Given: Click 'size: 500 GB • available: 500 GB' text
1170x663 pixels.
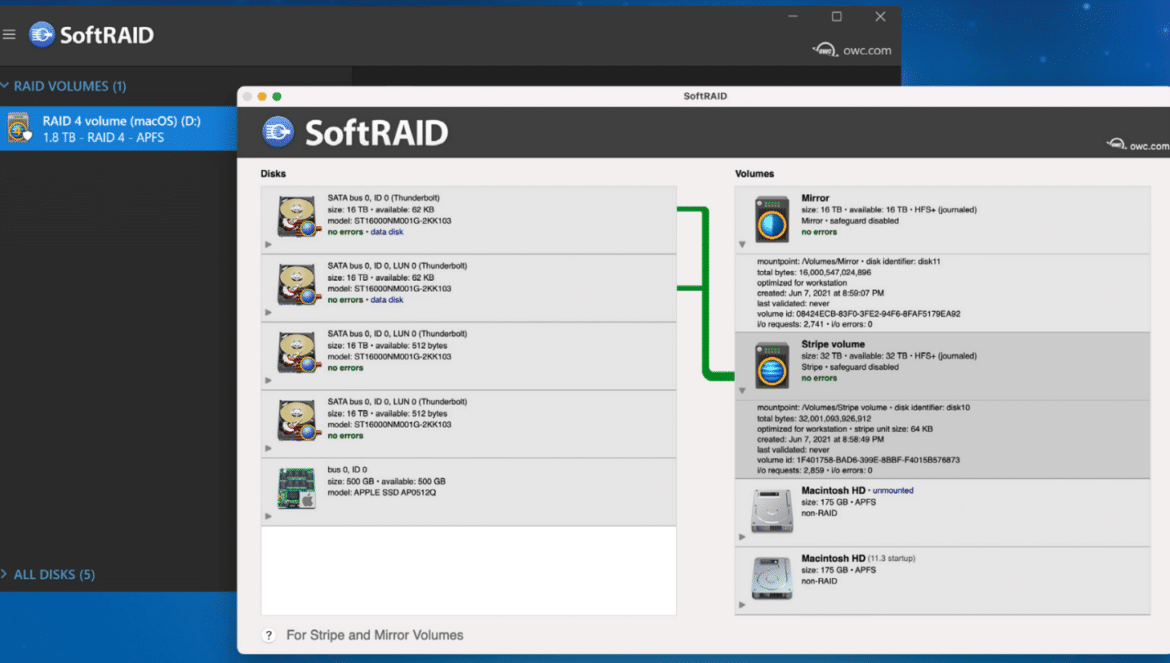Looking at the screenshot, I should pyautogui.click(x=387, y=482).
